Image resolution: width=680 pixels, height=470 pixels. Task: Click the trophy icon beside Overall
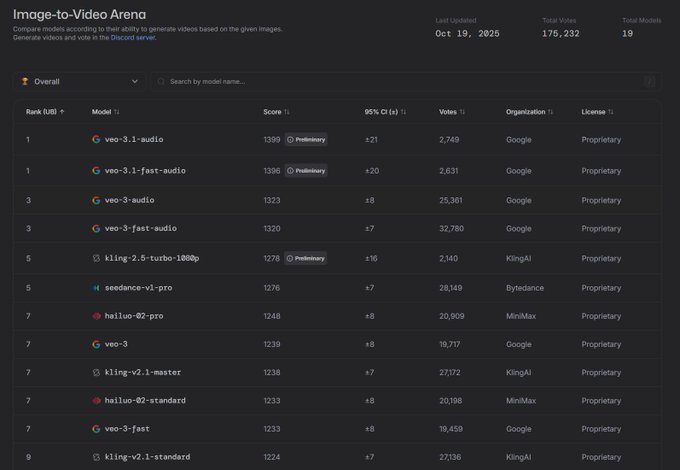(x=25, y=82)
